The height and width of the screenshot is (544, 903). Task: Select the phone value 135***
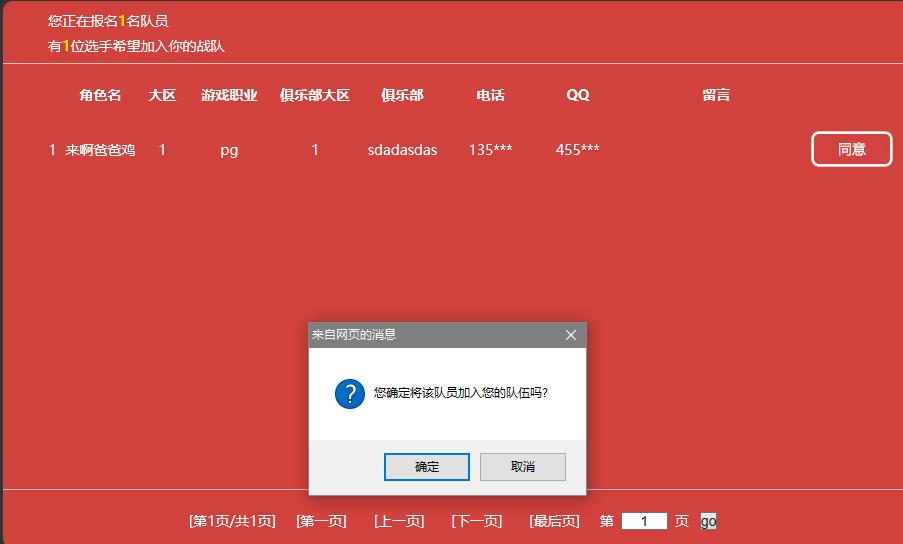click(491, 150)
